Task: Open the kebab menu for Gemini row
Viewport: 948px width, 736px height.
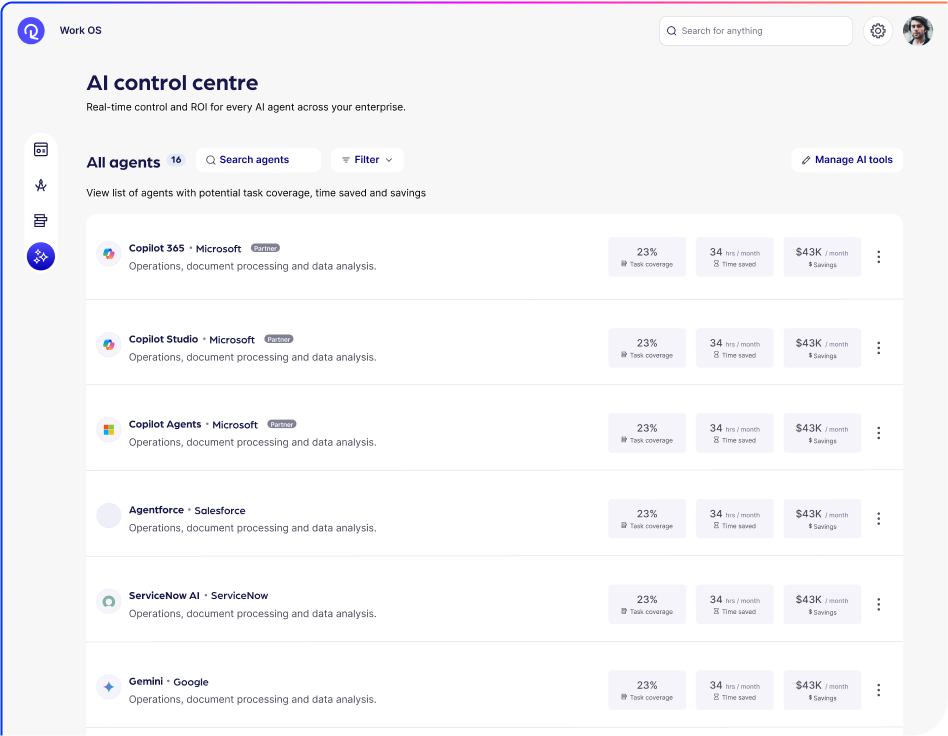Action: 878,690
